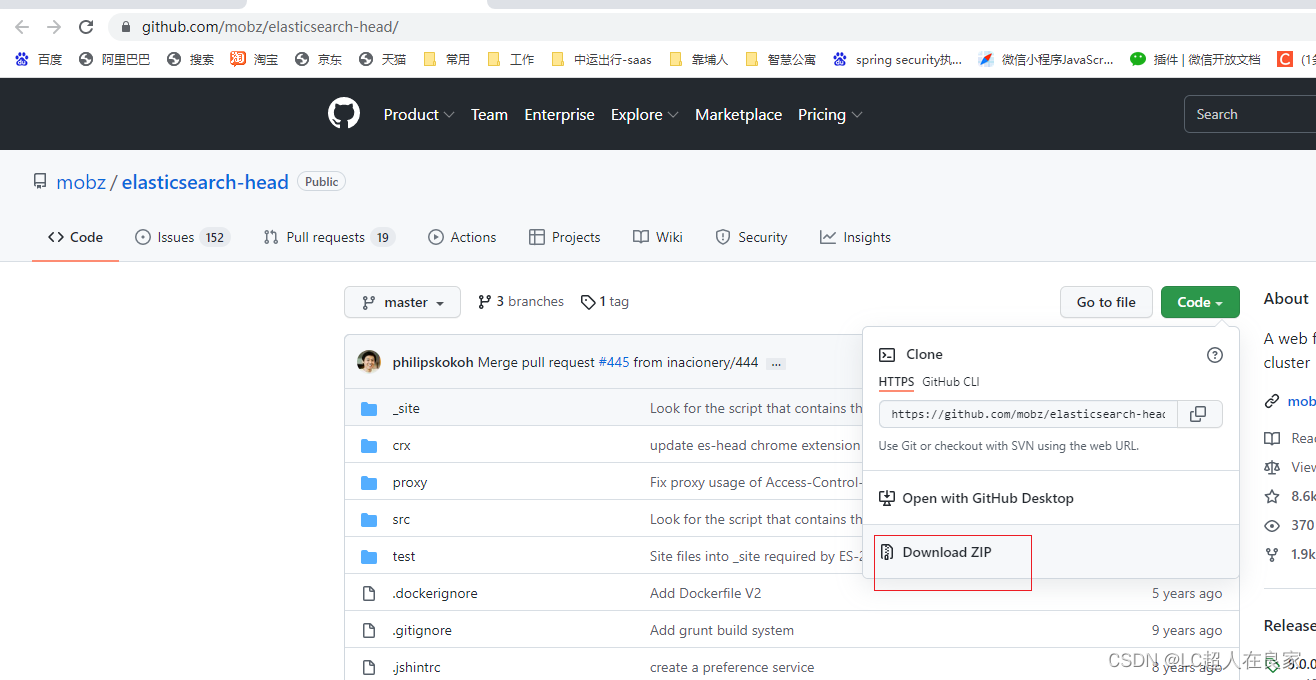Open the Marketplace link
Screen dimensions: 1316x680
click(738, 114)
